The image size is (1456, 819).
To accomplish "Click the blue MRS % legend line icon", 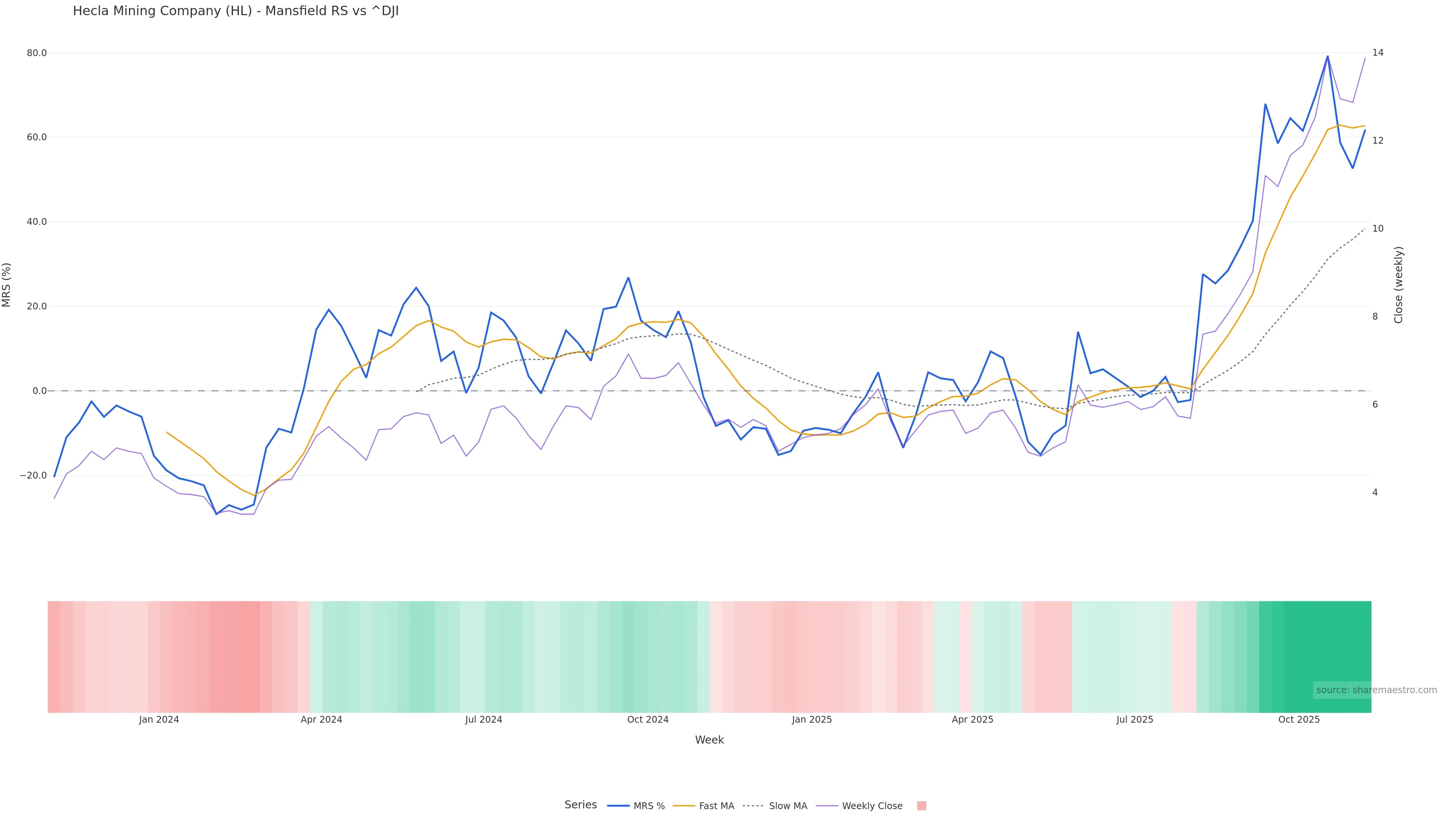I will (618, 806).
